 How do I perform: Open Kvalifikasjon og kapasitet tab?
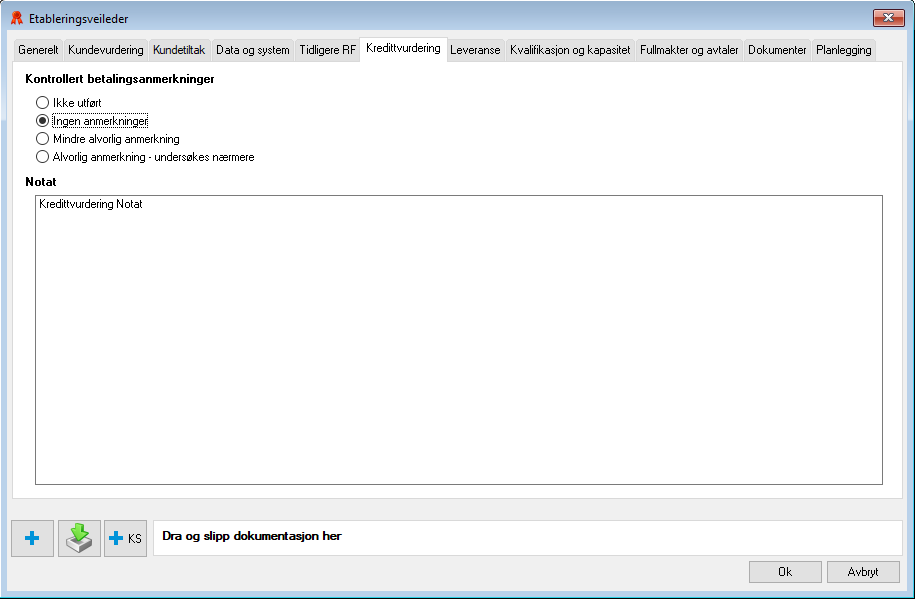[x=570, y=50]
